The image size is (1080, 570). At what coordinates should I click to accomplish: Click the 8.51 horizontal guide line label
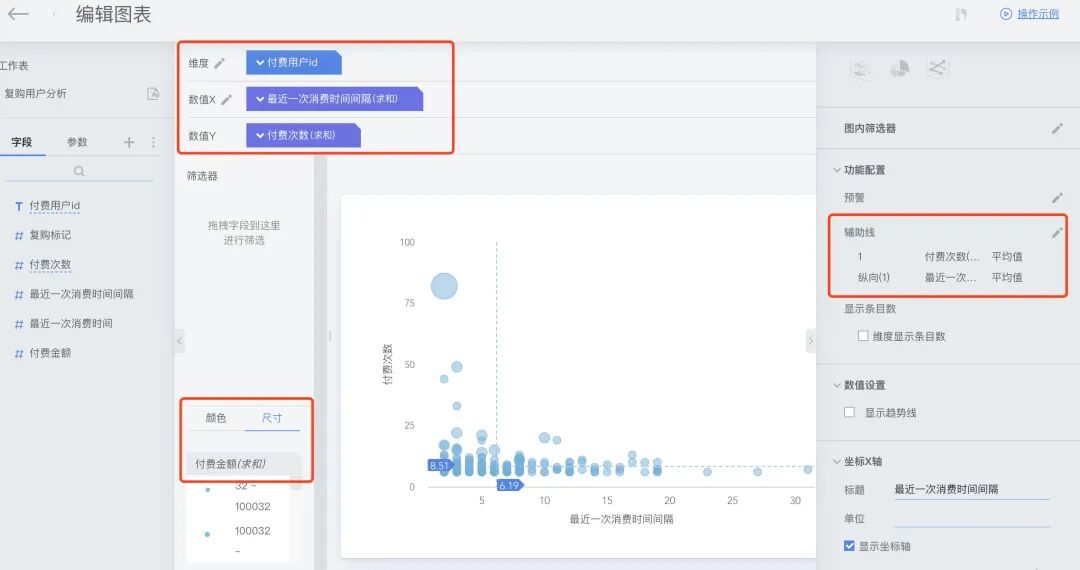point(439,465)
